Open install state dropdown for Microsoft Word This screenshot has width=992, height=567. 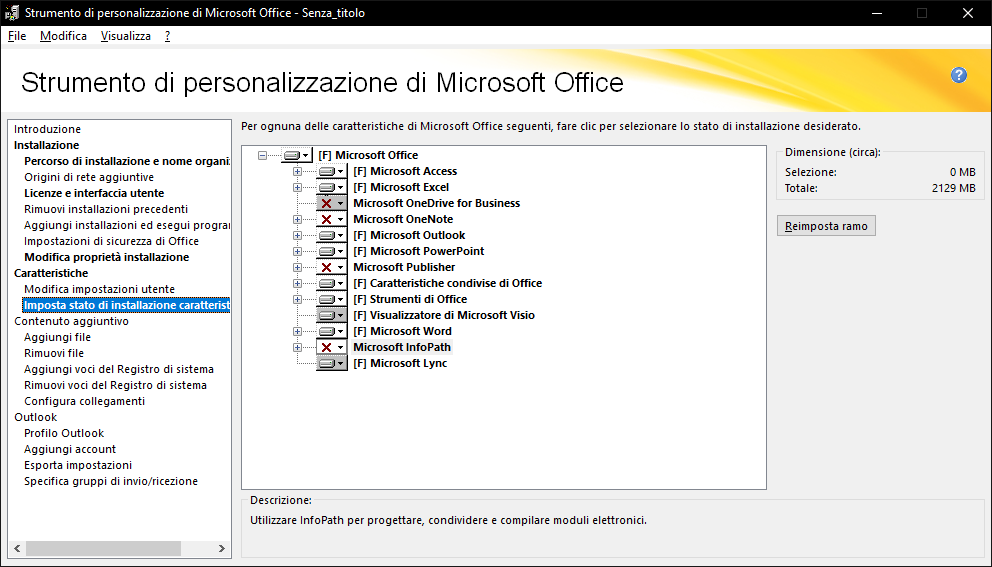pyautogui.click(x=332, y=332)
